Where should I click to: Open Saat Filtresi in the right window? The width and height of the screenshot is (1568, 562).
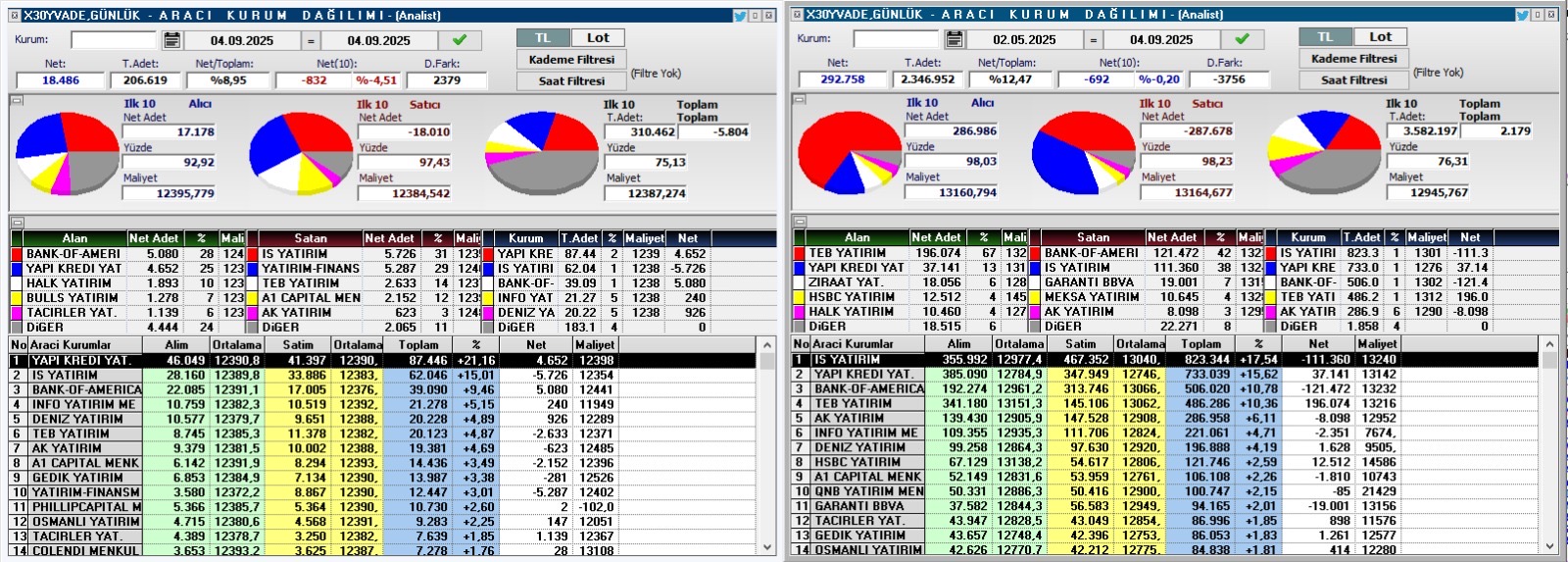[1353, 80]
